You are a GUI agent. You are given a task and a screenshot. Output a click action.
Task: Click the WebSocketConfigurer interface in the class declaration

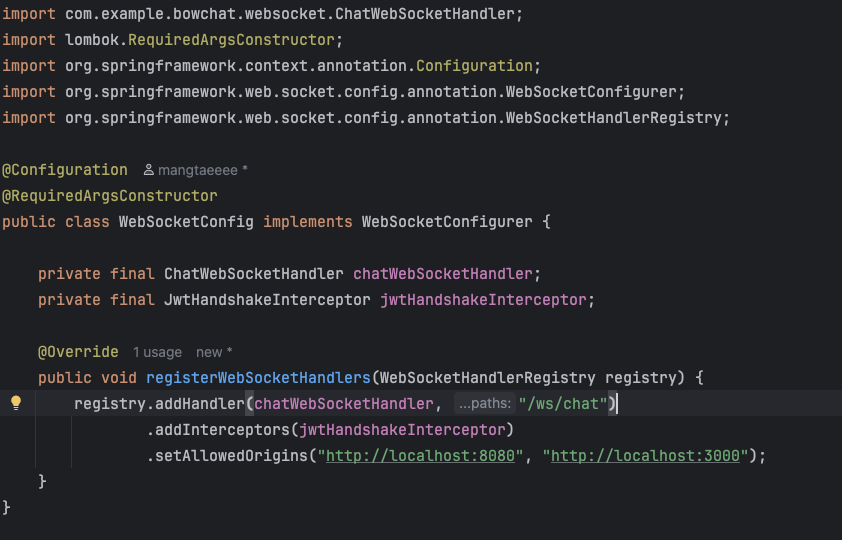[447, 222]
